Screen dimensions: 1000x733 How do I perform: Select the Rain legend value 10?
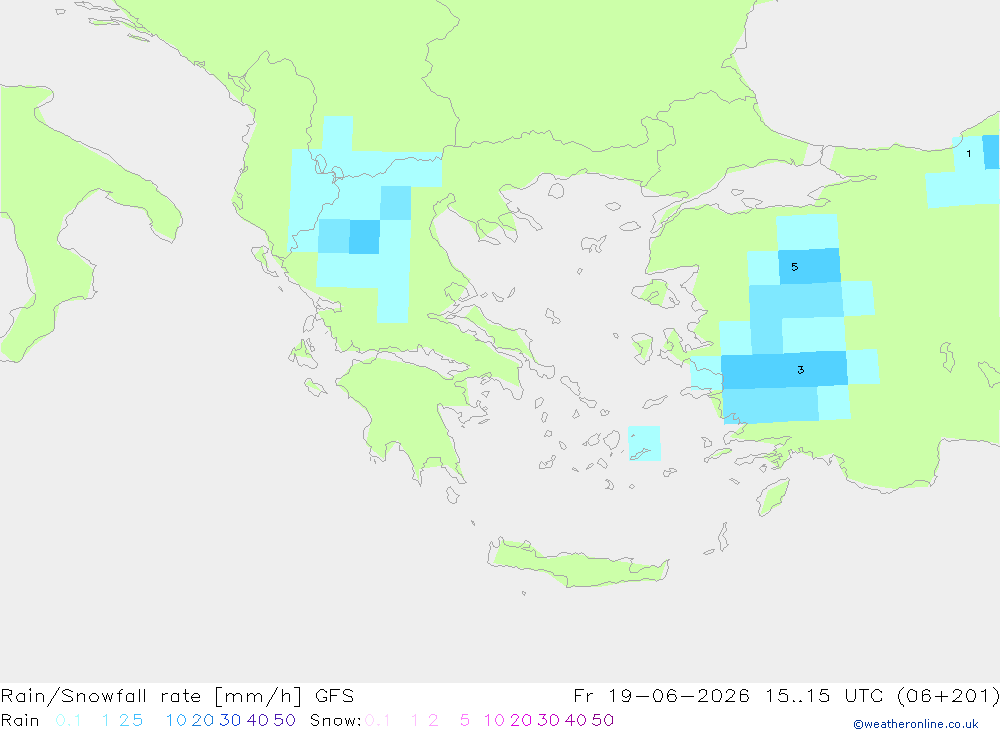[x=176, y=720]
